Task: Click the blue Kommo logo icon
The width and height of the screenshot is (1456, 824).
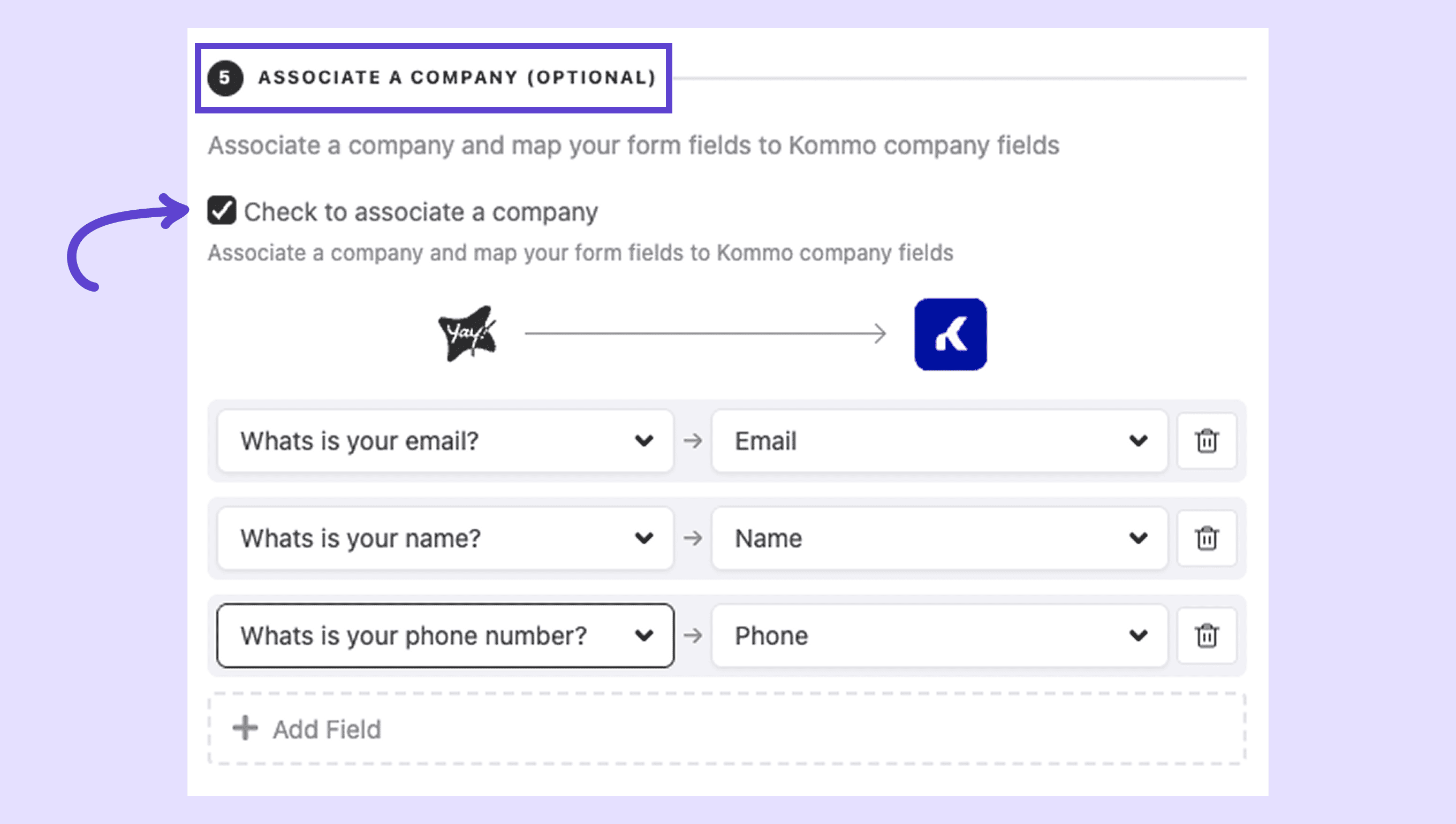Action: (x=951, y=334)
